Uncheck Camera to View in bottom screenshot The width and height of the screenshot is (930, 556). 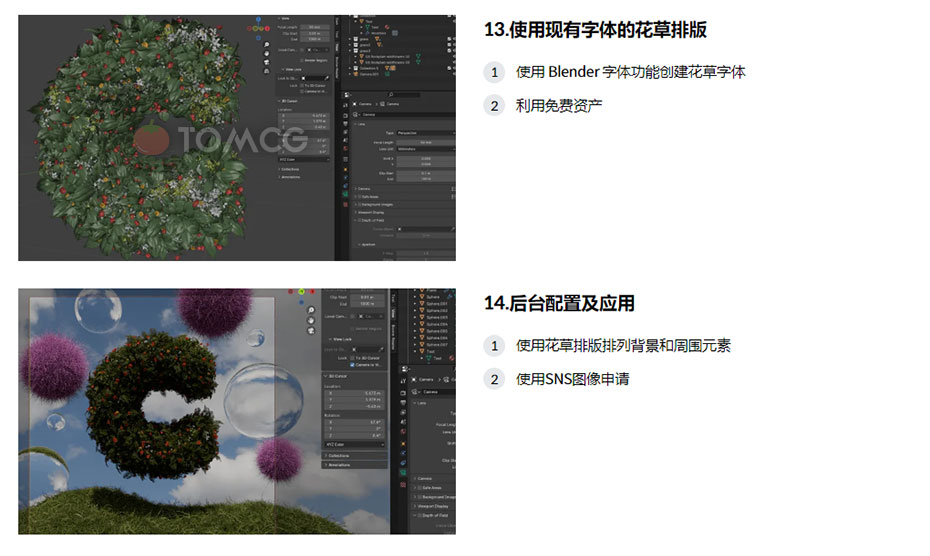point(352,364)
